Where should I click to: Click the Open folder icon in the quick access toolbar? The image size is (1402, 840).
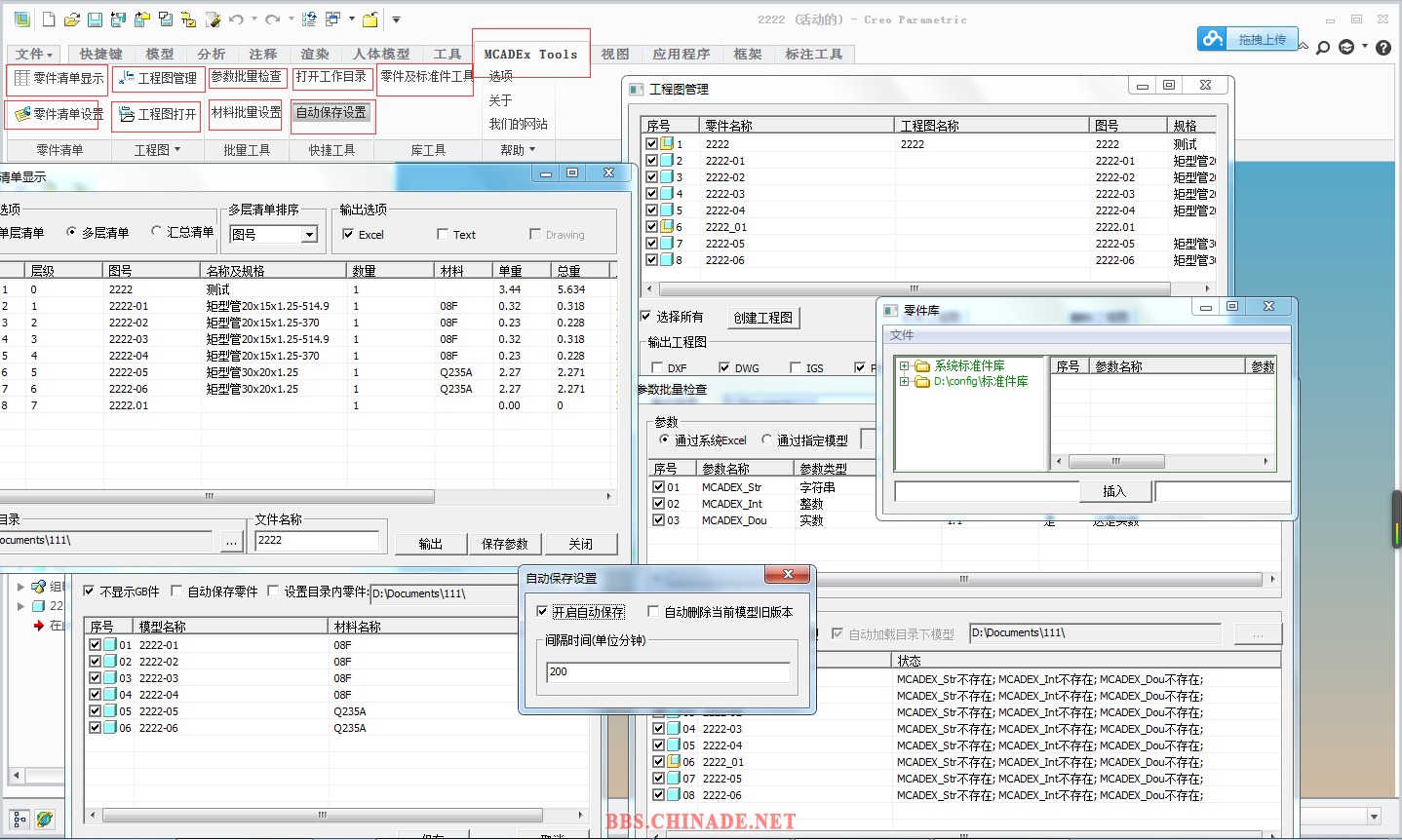point(71,19)
